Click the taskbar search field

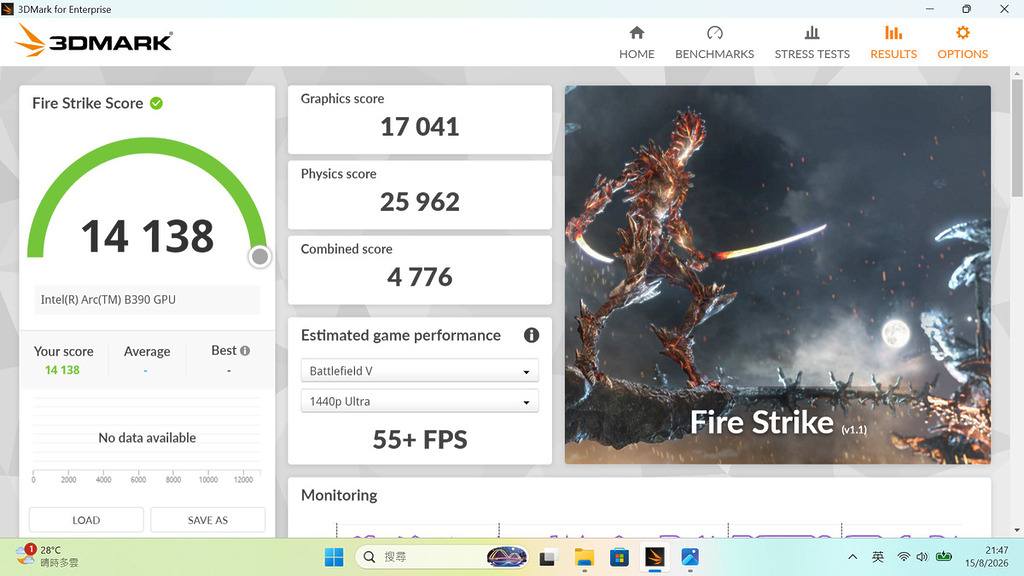tap(441, 557)
